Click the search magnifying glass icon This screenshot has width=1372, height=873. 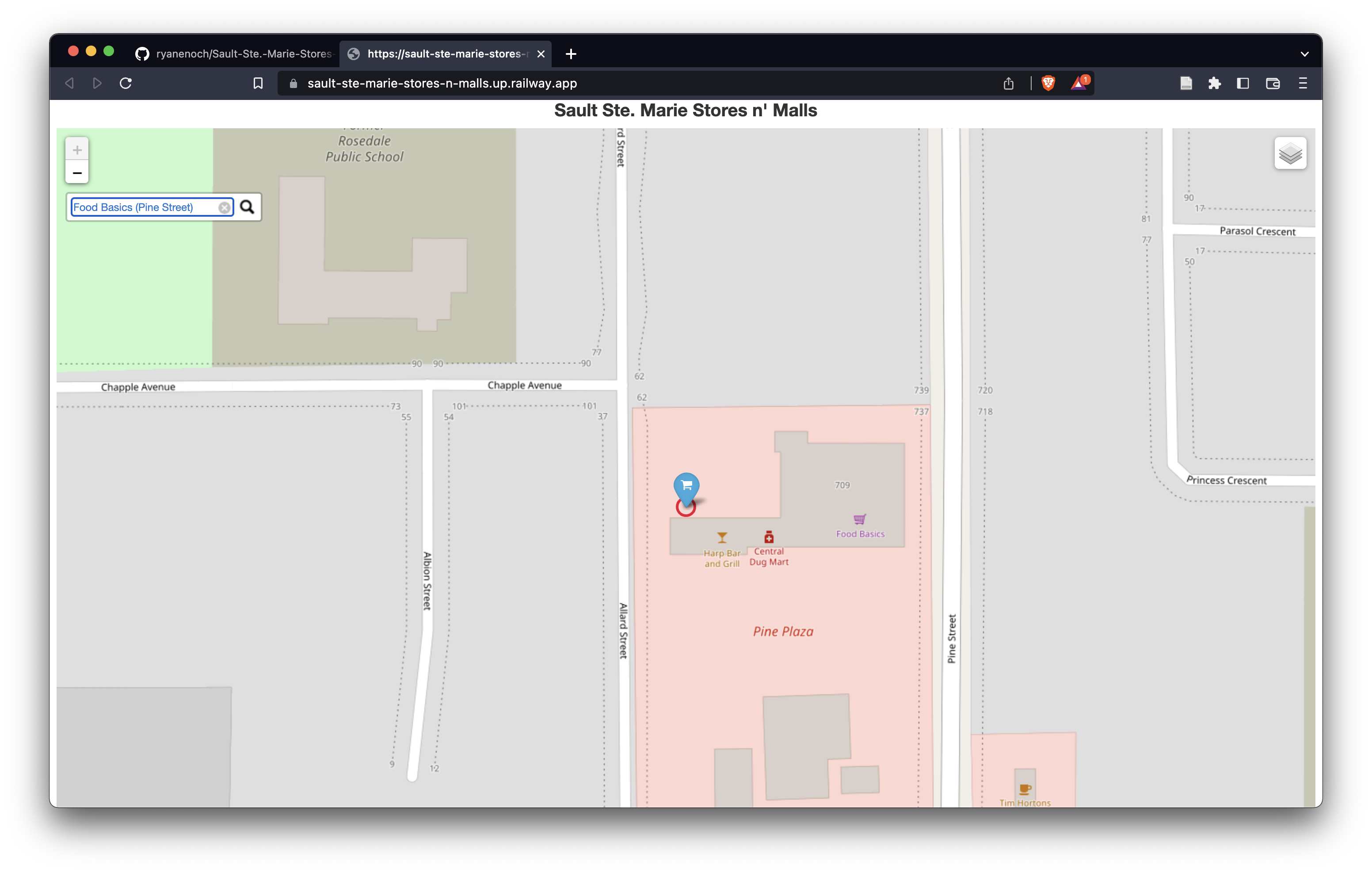pyautogui.click(x=247, y=207)
